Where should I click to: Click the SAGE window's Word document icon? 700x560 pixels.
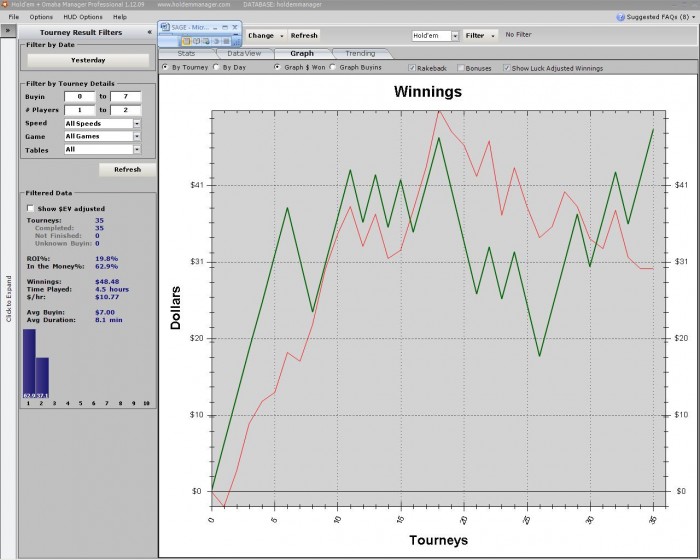click(165, 27)
